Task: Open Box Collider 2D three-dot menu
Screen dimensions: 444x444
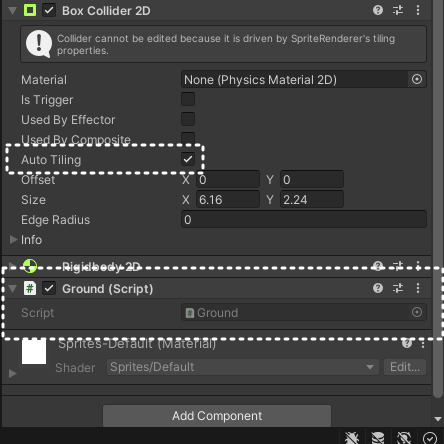Action: coord(418,10)
